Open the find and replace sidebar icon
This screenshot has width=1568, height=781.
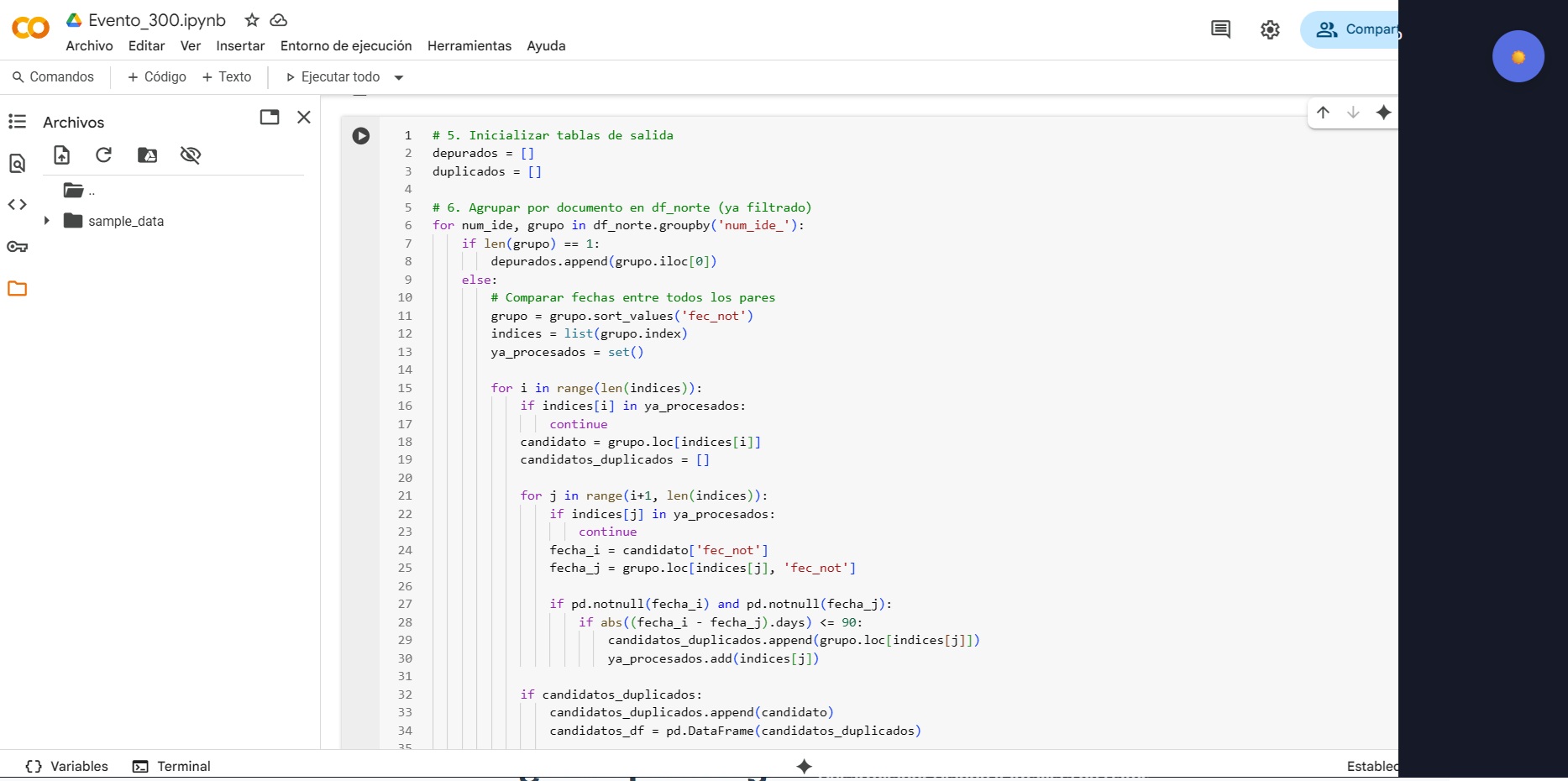point(17,163)
